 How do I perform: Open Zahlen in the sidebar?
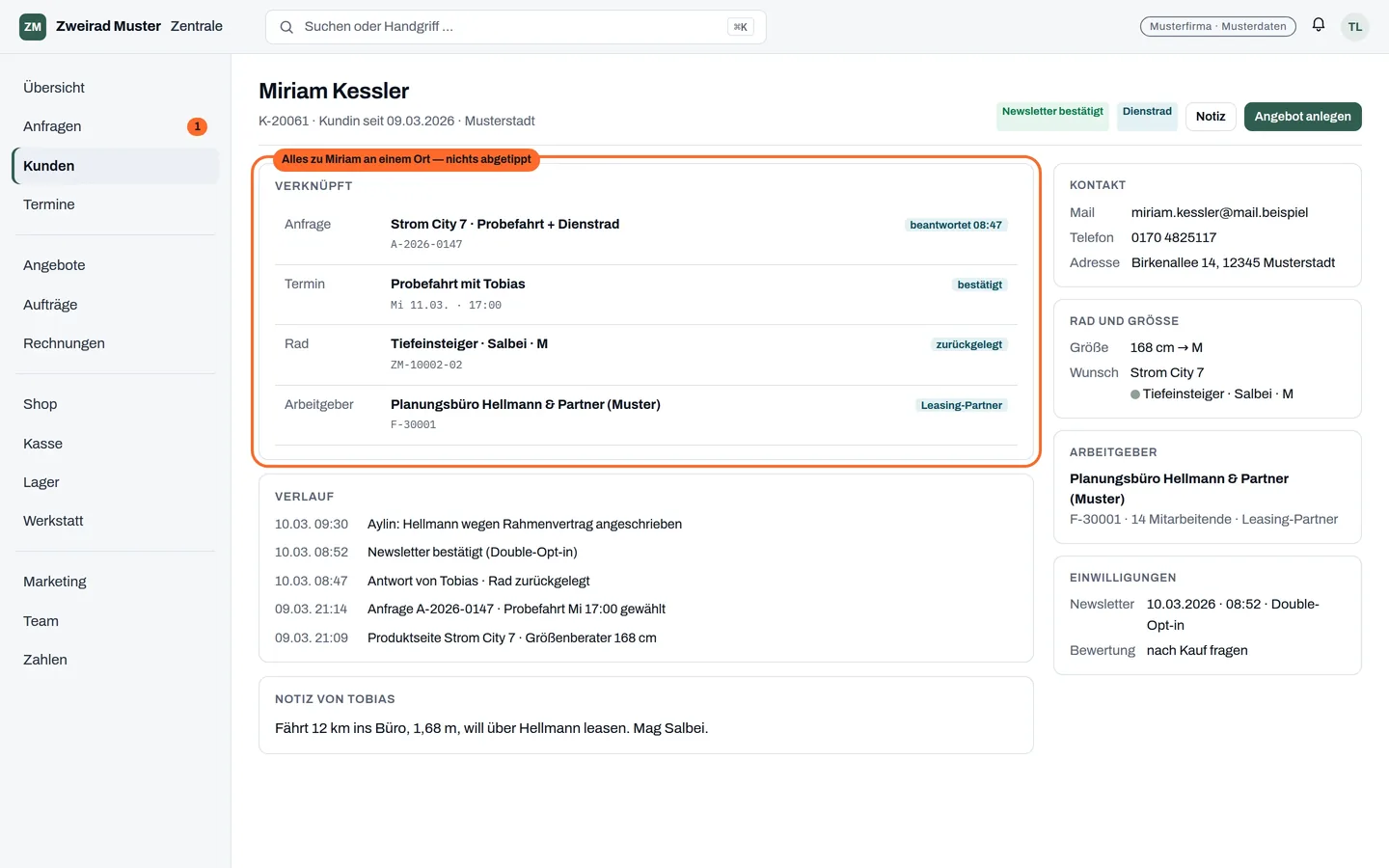tap(116, 660)
